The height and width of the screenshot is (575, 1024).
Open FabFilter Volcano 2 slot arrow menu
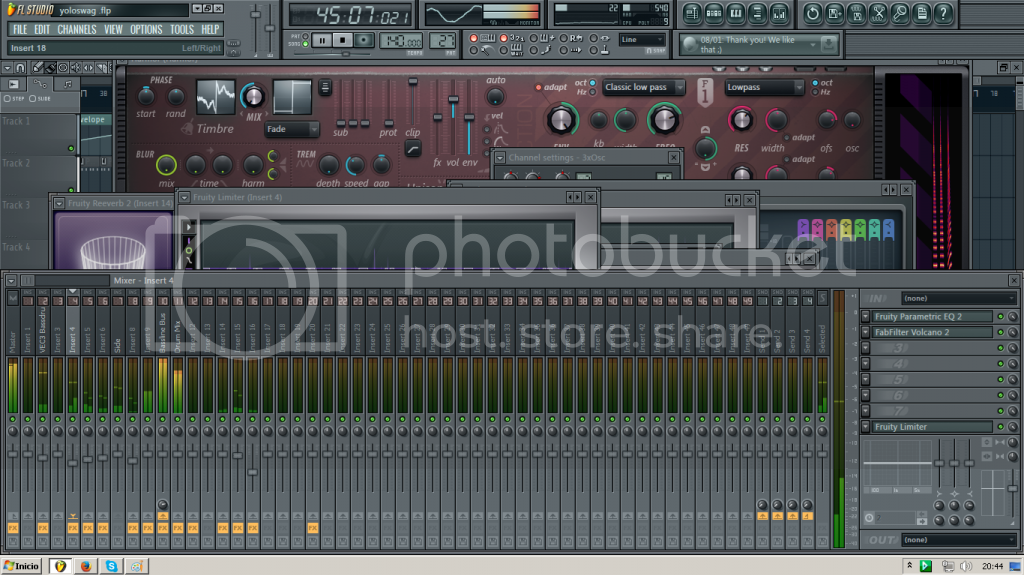click(865, 332)
